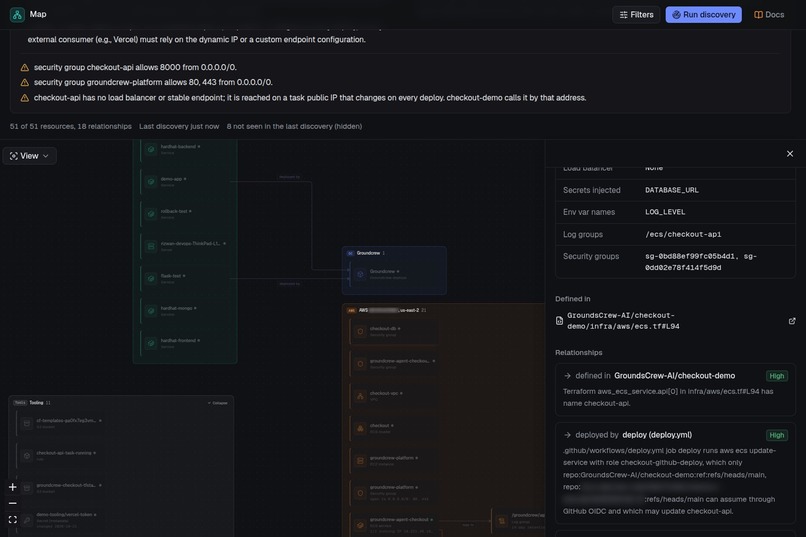Click the arrow icon beside 'deployed by'
The height and width of the screenshot is (537, 806).
tap(567, 435)
